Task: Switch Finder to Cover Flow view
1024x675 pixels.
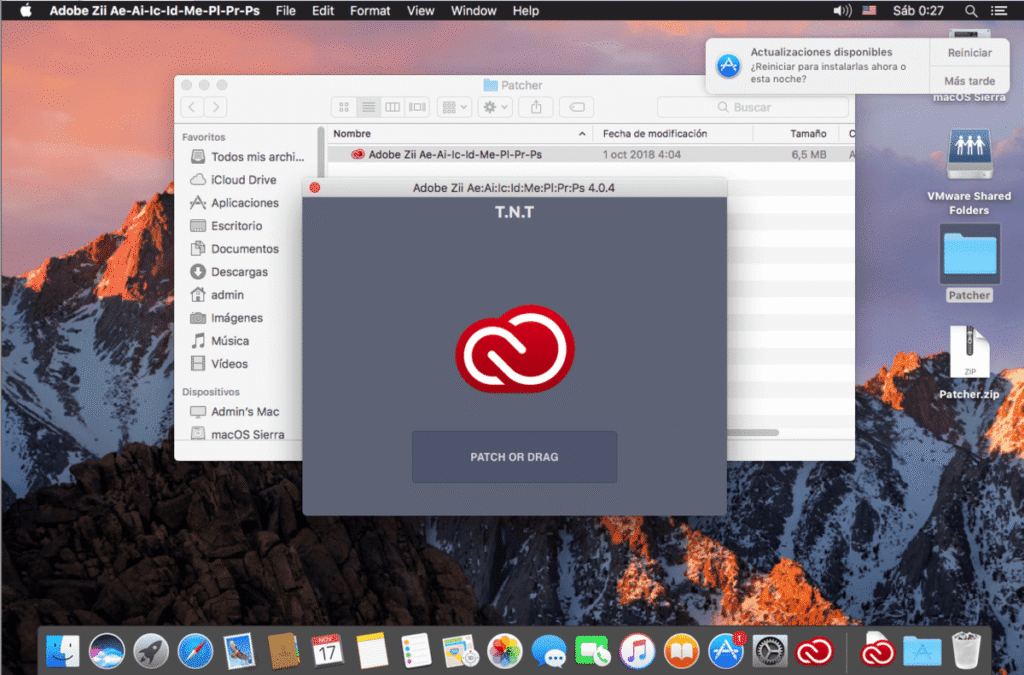Action: [x=417, y=107]
